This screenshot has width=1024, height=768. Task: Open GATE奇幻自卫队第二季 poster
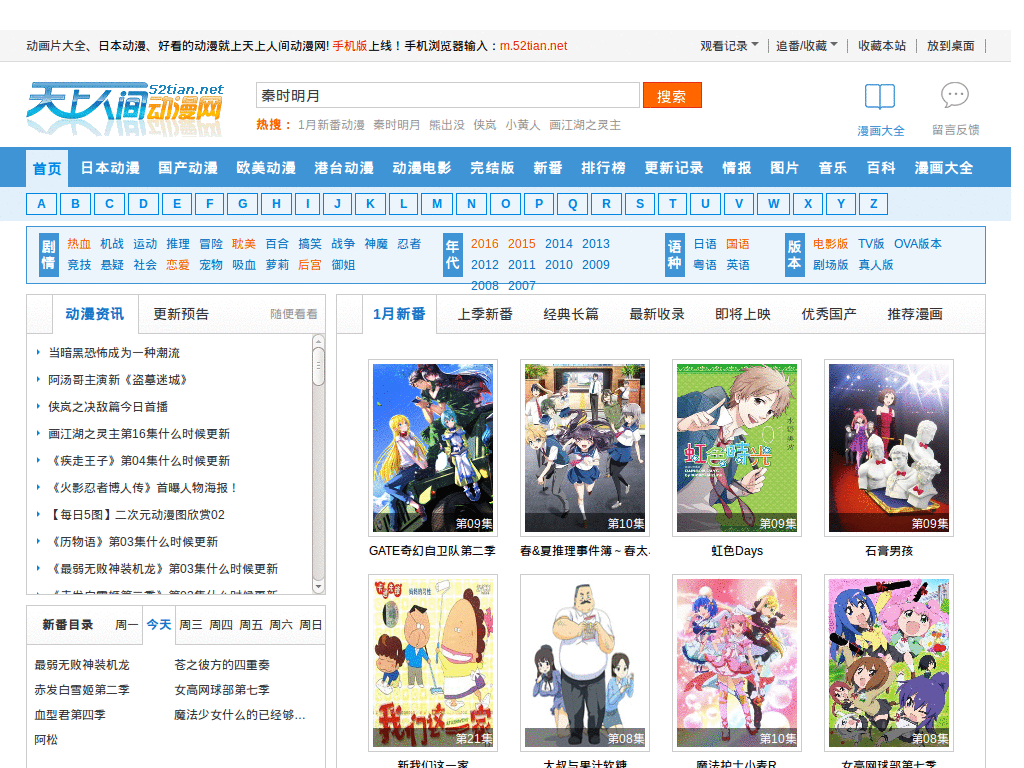pos(433,448)
